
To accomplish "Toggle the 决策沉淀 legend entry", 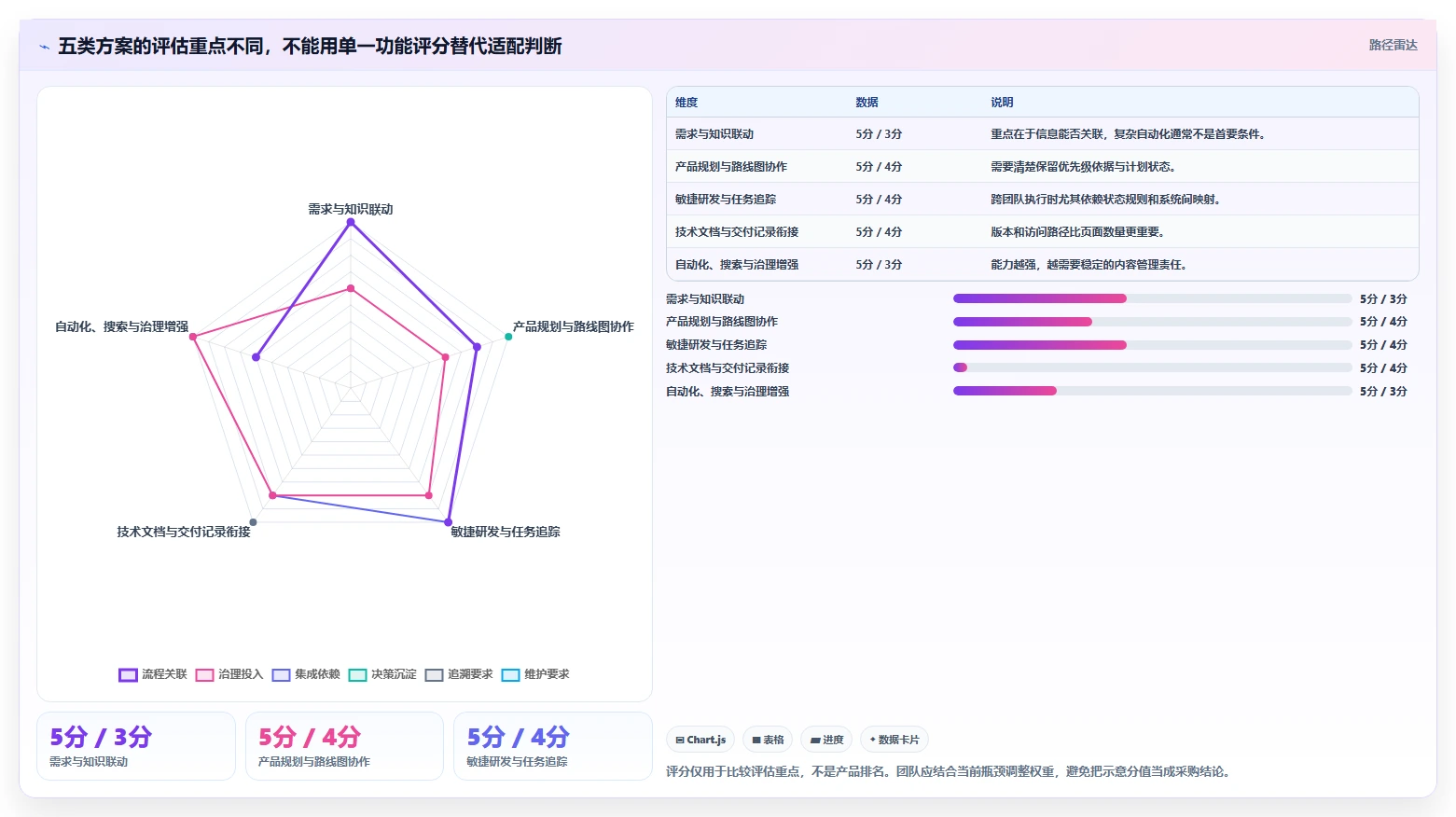I will pos(382,674).
